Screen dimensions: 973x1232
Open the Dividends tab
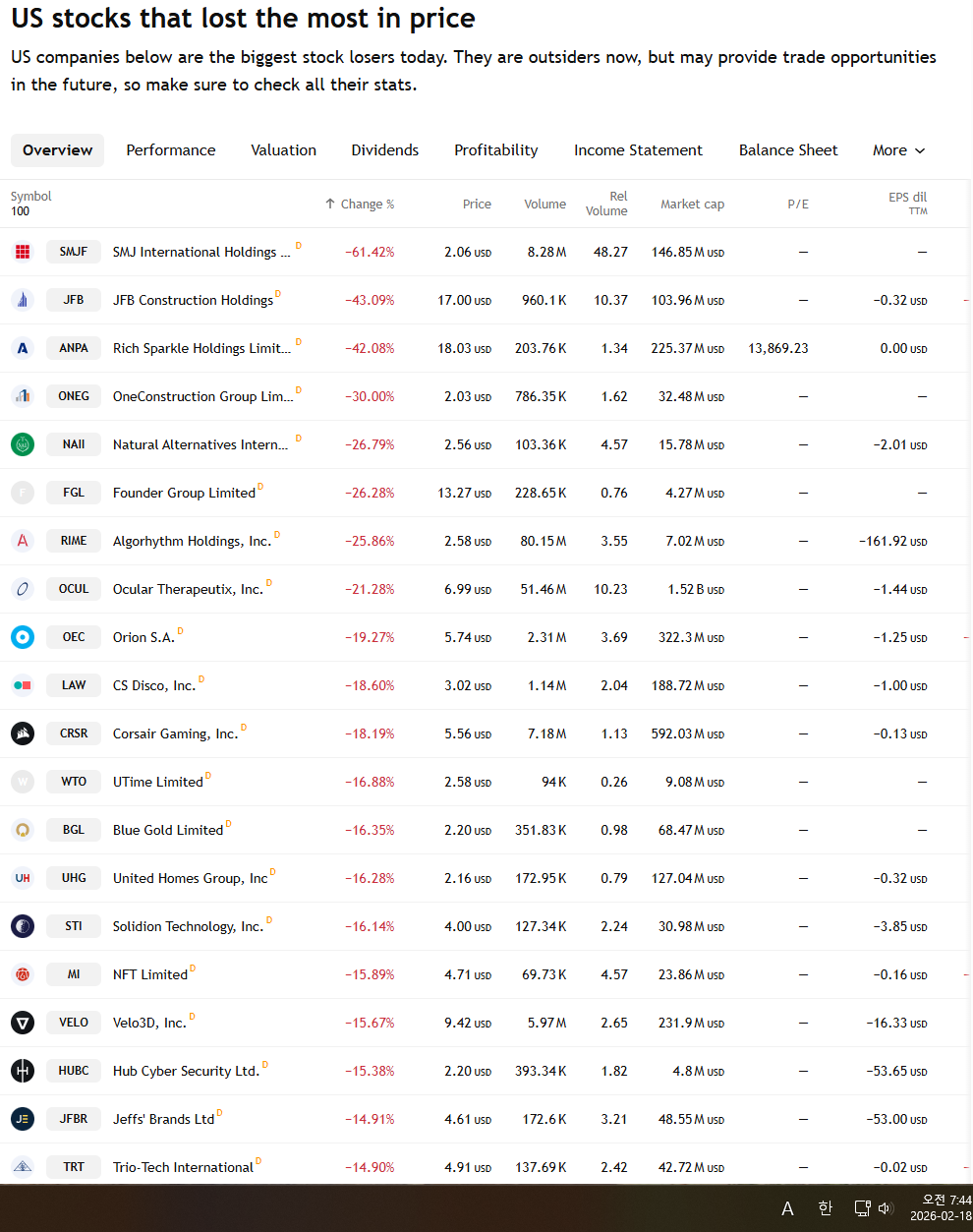pos(385,150)
